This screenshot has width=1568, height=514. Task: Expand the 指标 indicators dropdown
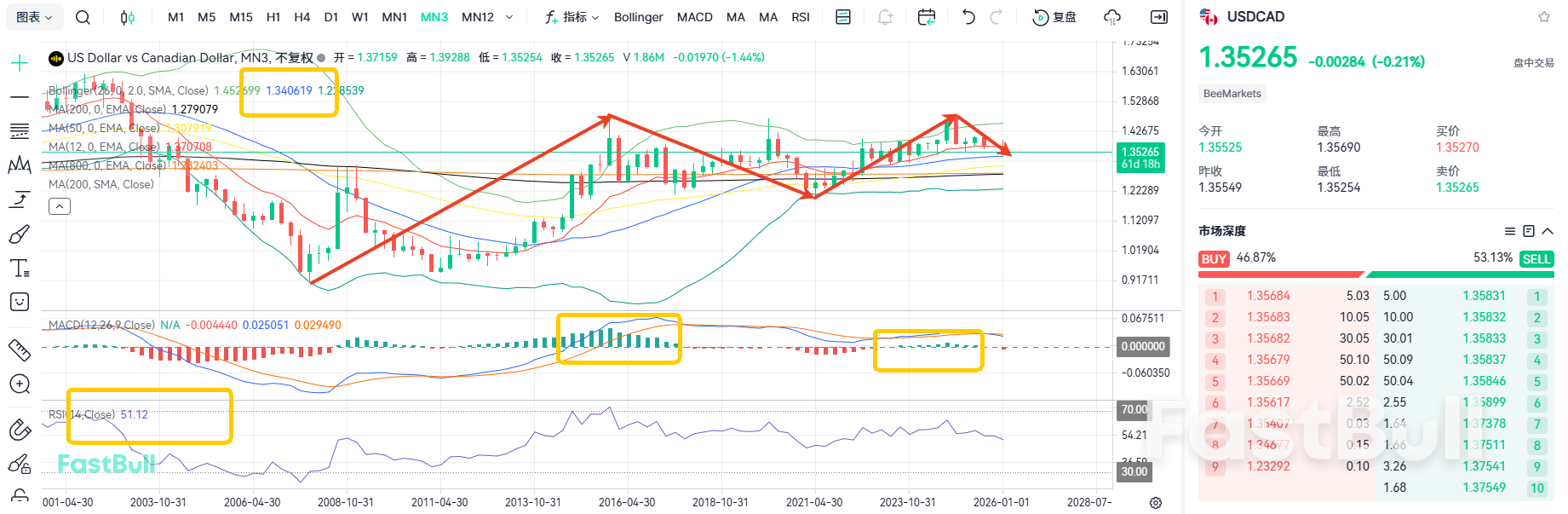(572, 17)
